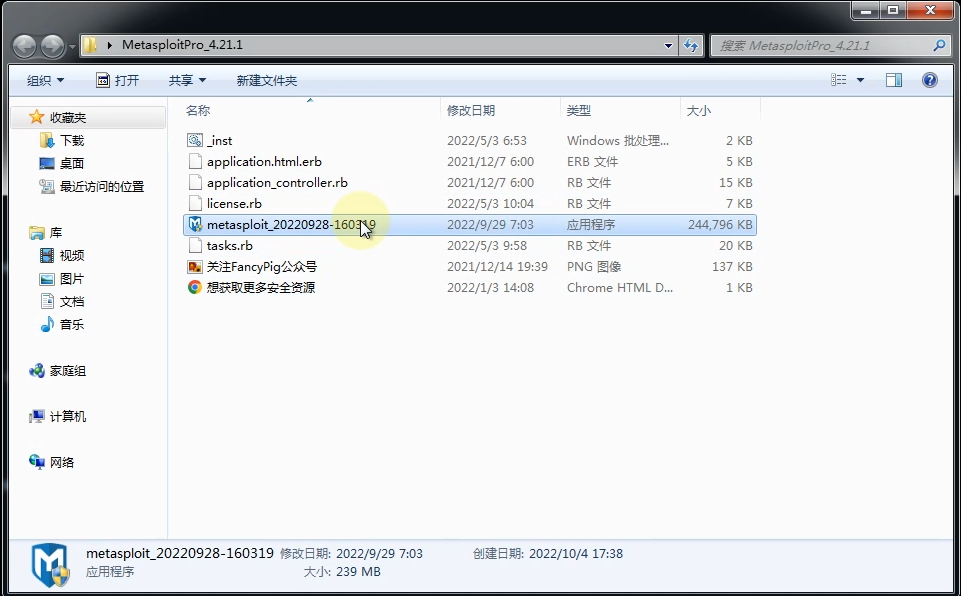
Task: Sort by the 类型 column header
Action: (x=579, y=110)
